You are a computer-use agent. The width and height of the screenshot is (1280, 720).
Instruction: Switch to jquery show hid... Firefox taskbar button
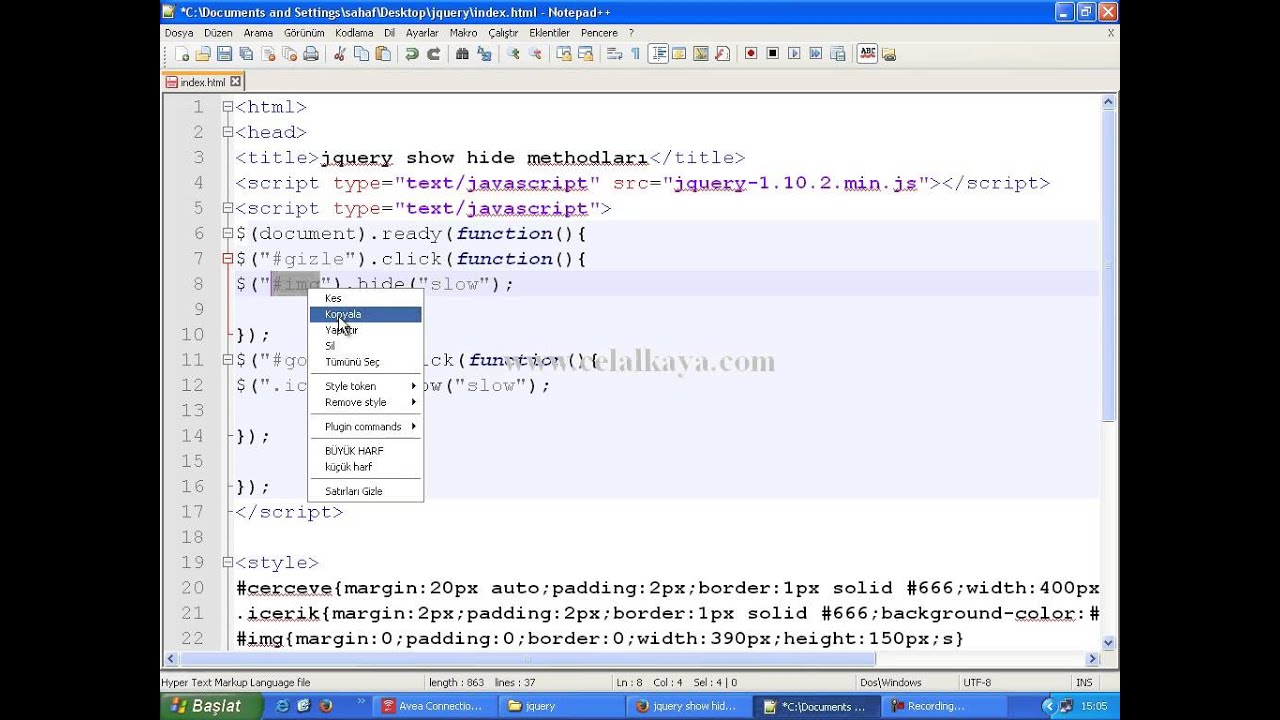pos(687,706)
